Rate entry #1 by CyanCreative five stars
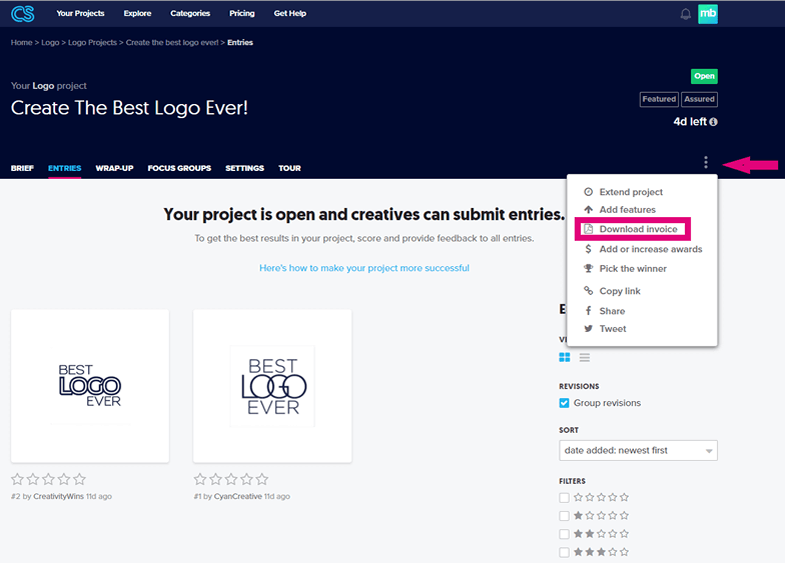This screenshot has height=563, width=785. tap(262, 479)
